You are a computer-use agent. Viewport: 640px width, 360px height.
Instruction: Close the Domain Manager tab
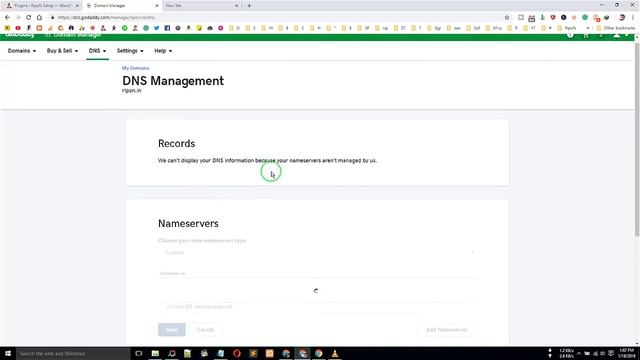[x=157, y=6]
